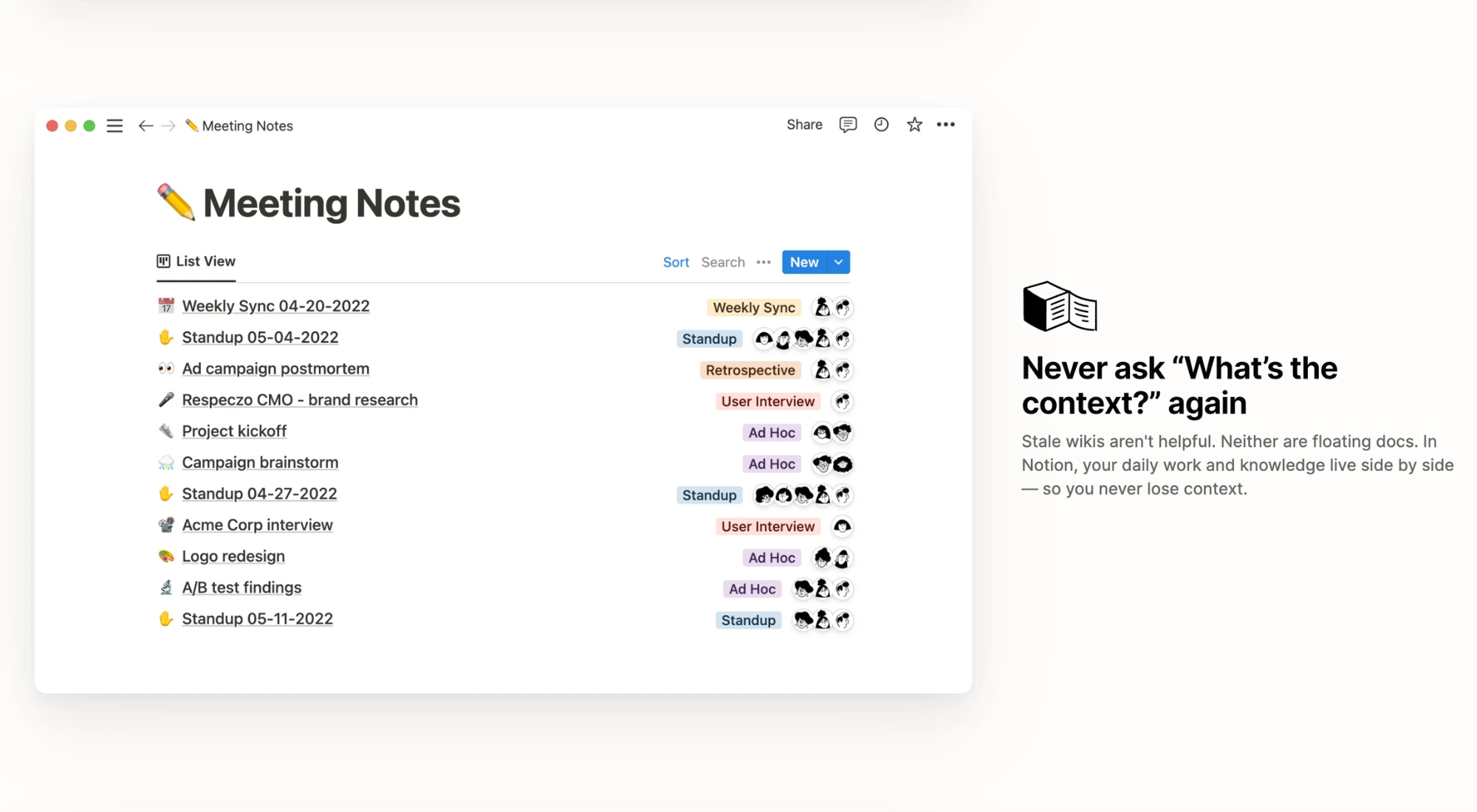
Task: Click the history/clock icon in toolbar
Action: pos(880,124)
